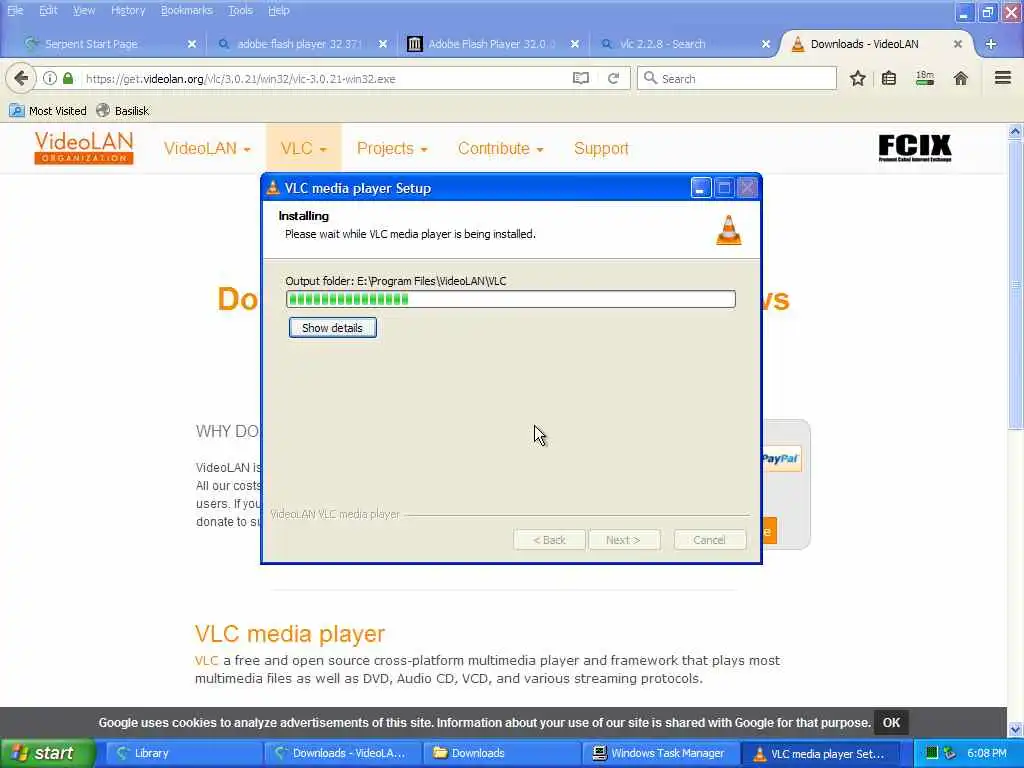Switch to Windows Task Manager taskbar button

click(661, 753)
